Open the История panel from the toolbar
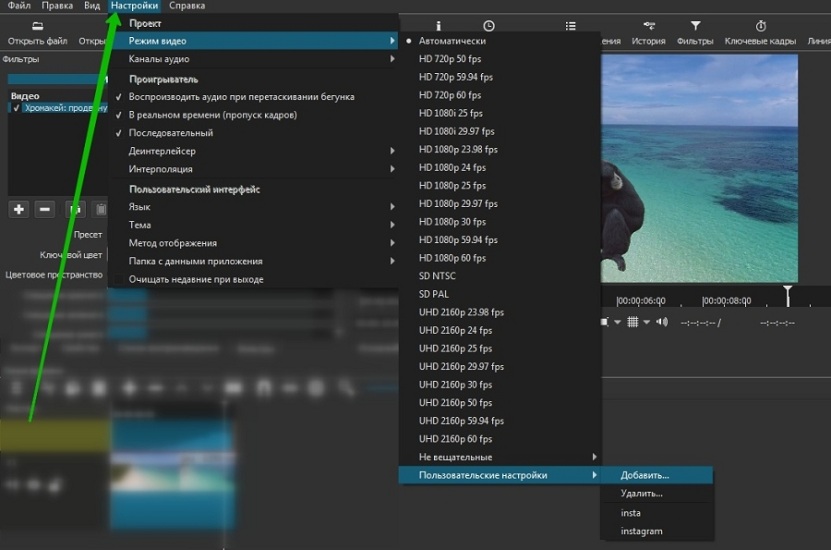Image resolution: width=831 pixels, height=550 pixels. coord(648,26)
